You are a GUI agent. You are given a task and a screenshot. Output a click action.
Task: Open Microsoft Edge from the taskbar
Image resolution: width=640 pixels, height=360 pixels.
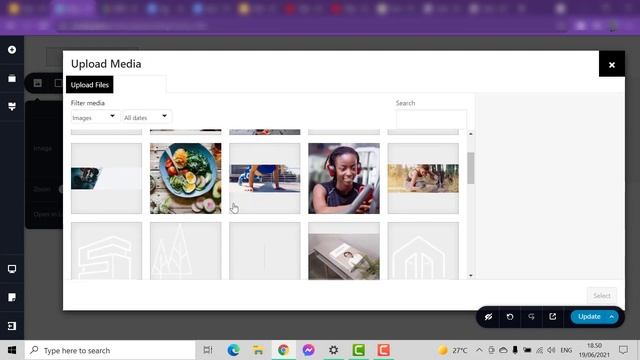[233, 350]
